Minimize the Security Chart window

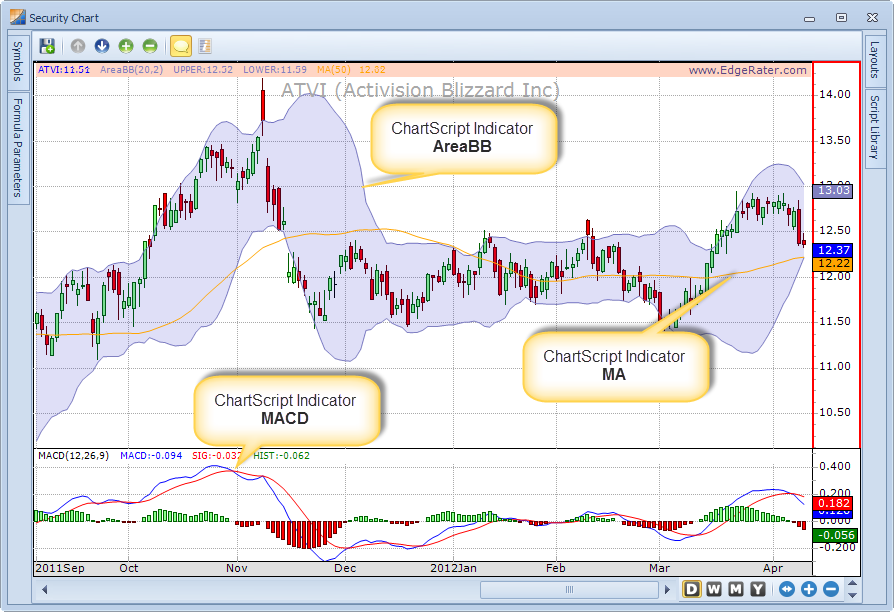point(810,19)
